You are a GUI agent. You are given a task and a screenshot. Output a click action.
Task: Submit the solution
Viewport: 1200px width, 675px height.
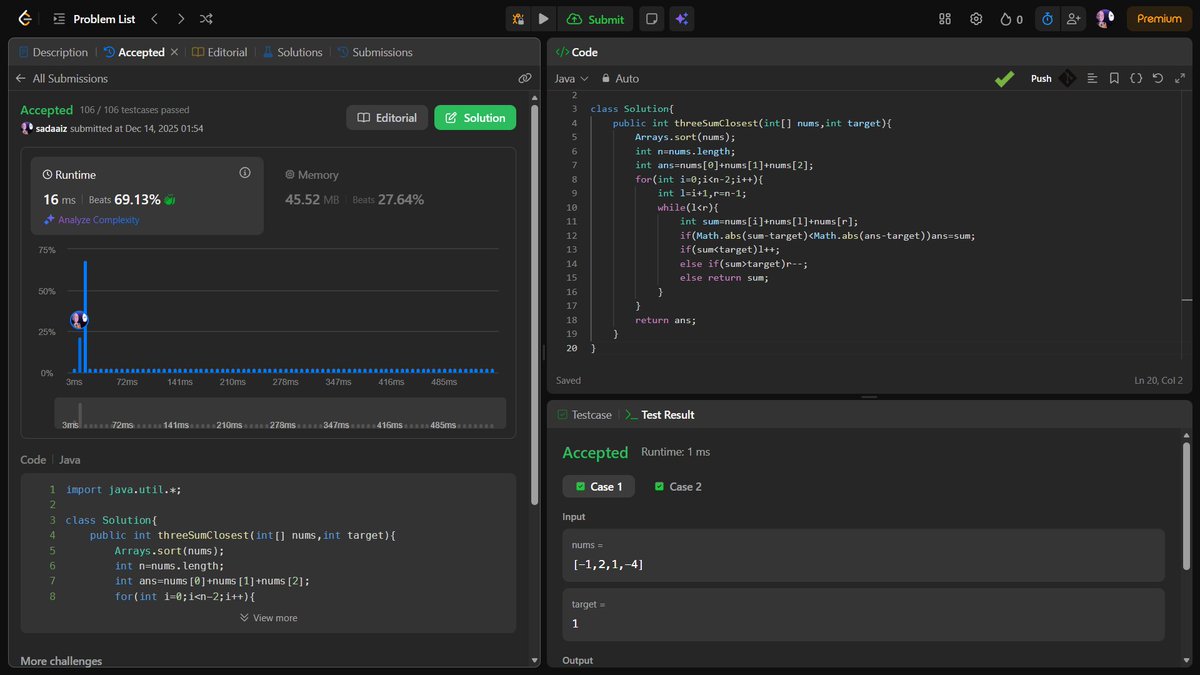point(594,18)
